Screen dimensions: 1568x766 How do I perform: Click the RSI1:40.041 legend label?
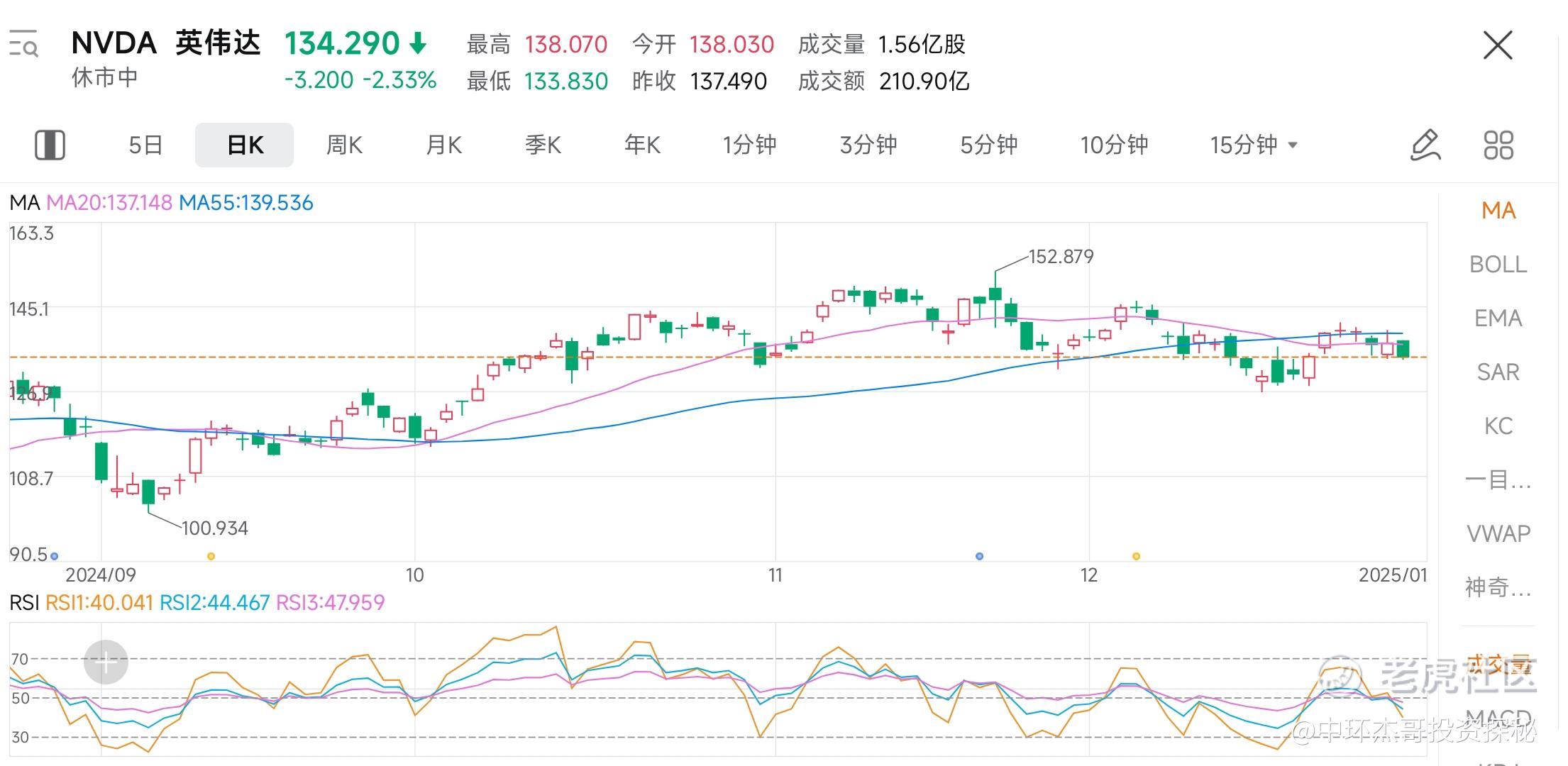pyautogui.click(x=99, y=603)
